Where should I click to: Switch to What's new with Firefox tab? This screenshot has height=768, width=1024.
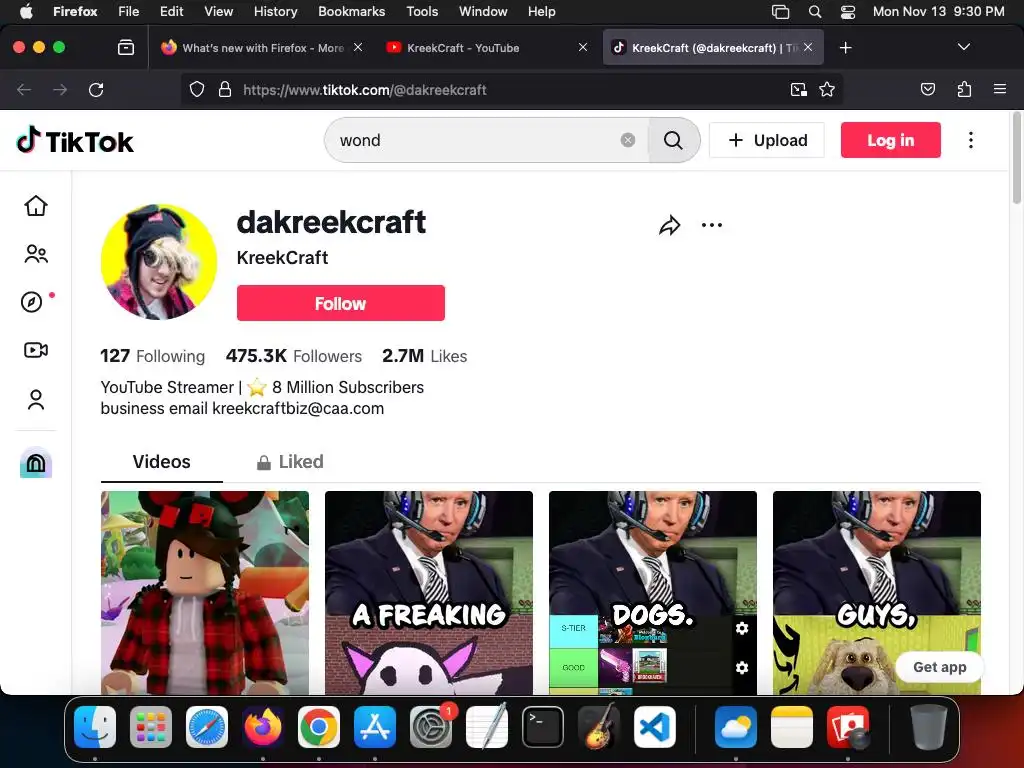(261, 48)
